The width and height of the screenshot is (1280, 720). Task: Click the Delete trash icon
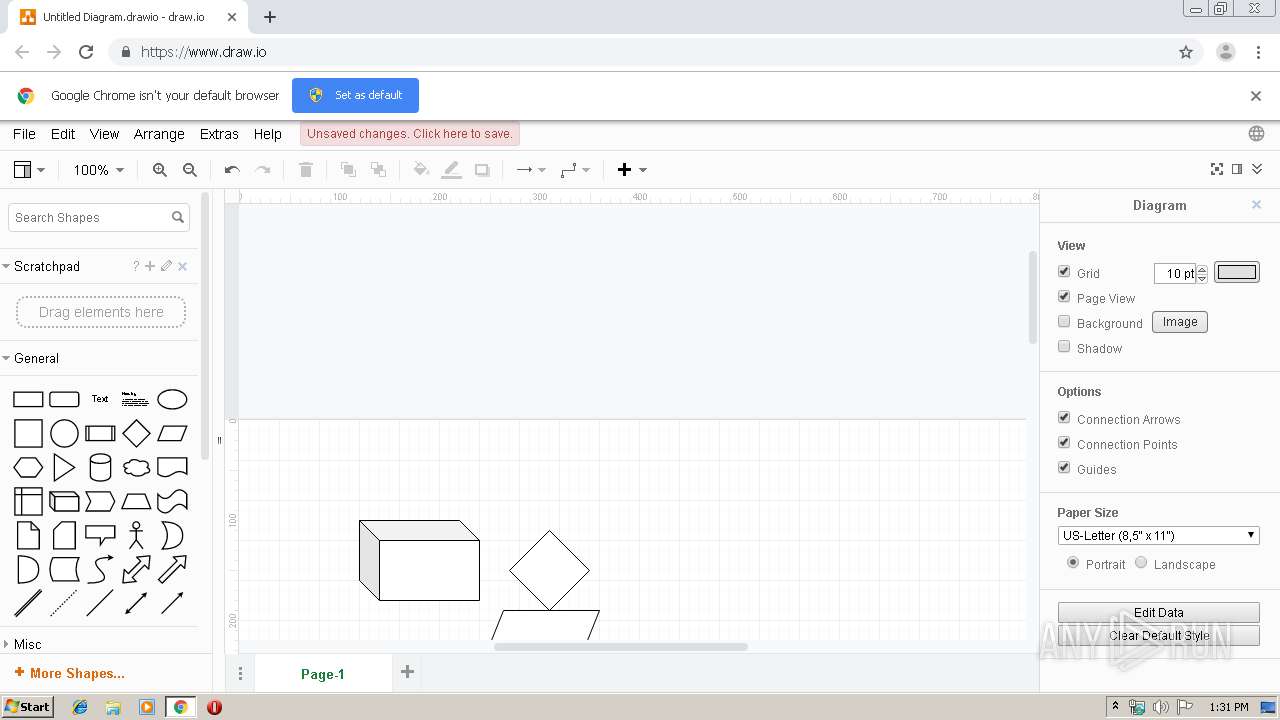pos(306,170)
